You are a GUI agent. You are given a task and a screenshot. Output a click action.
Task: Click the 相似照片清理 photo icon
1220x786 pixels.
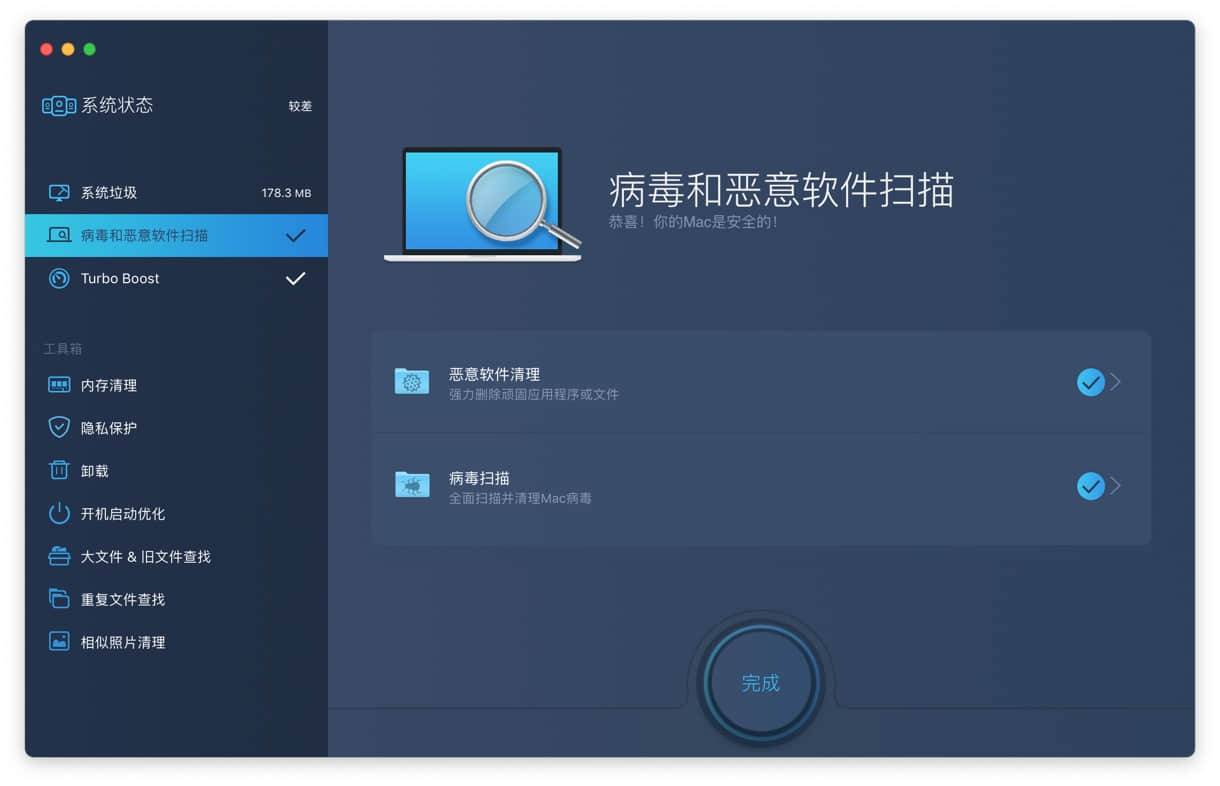59,642
